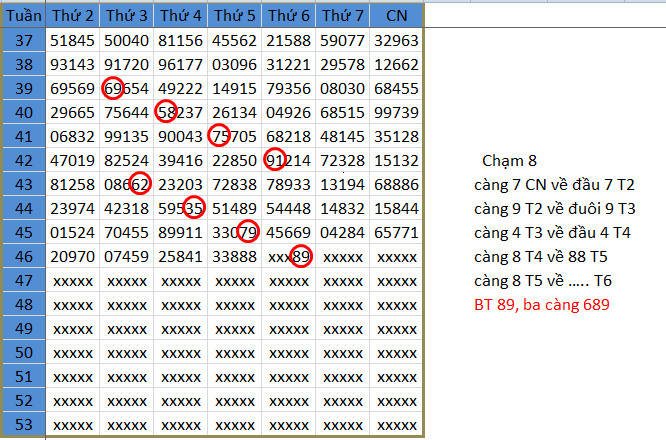
Task: Click cell with value 47019
Action: tap(73, 161)
